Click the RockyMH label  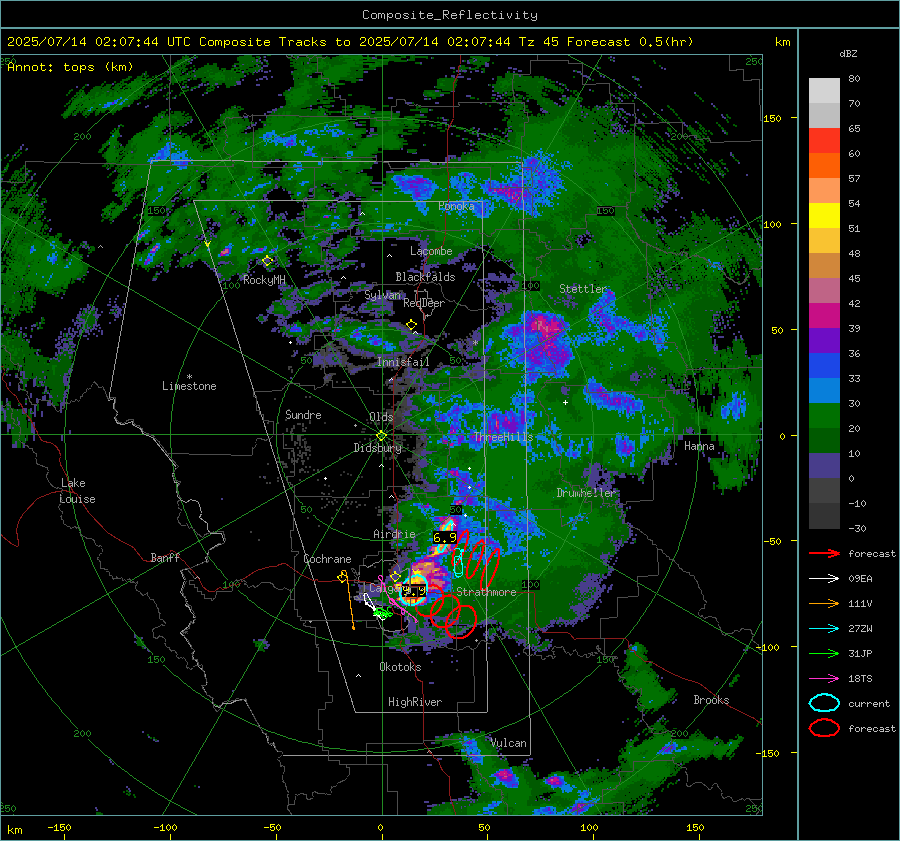click(x=264, y=280)
